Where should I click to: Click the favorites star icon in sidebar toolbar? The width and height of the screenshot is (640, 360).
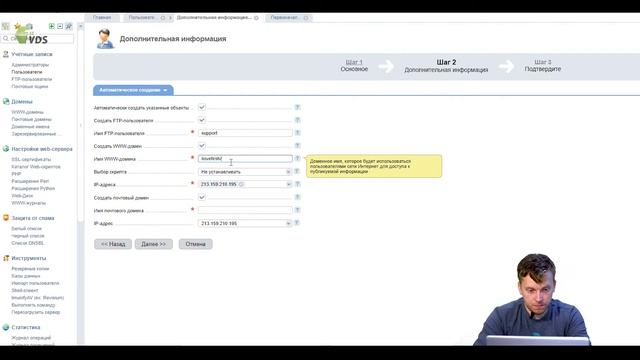point(17,26)
